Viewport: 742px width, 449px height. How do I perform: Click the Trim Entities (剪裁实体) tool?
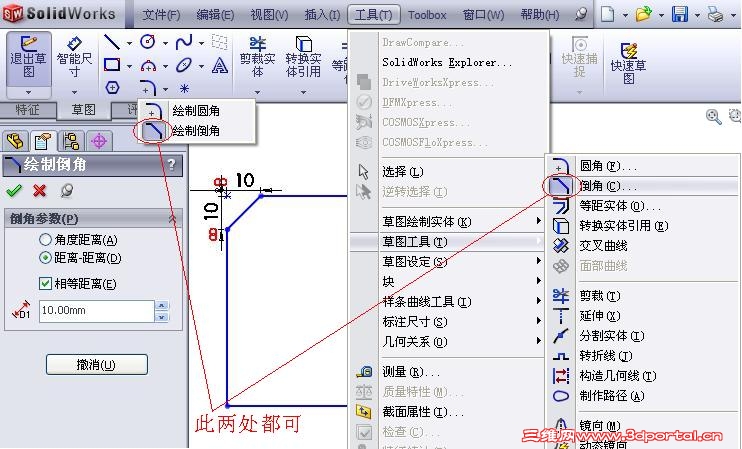[257, 58]
